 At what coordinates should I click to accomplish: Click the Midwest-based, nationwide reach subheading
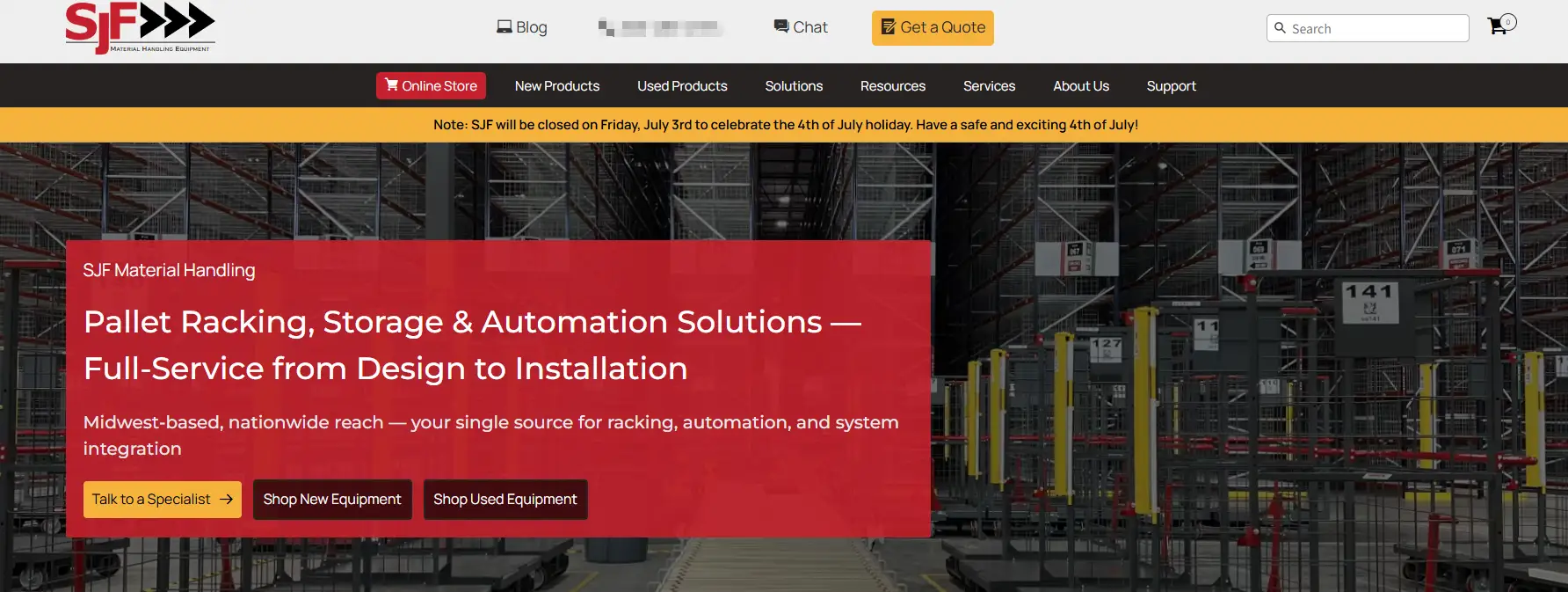pos(491,435)
